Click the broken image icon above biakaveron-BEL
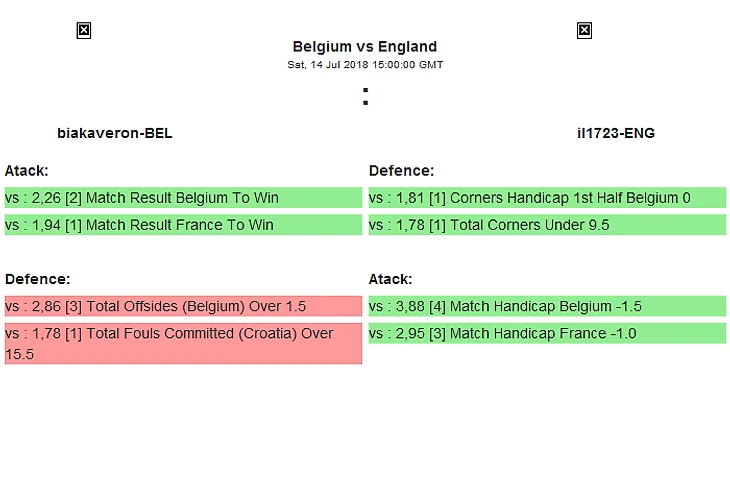The height and width of the screenshot is (480, 730). tap(84, 31)
